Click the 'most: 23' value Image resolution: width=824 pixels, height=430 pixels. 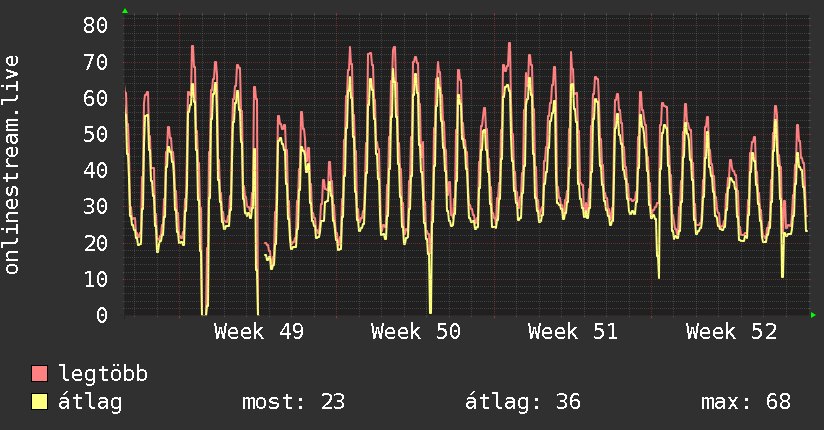(293, 402)
